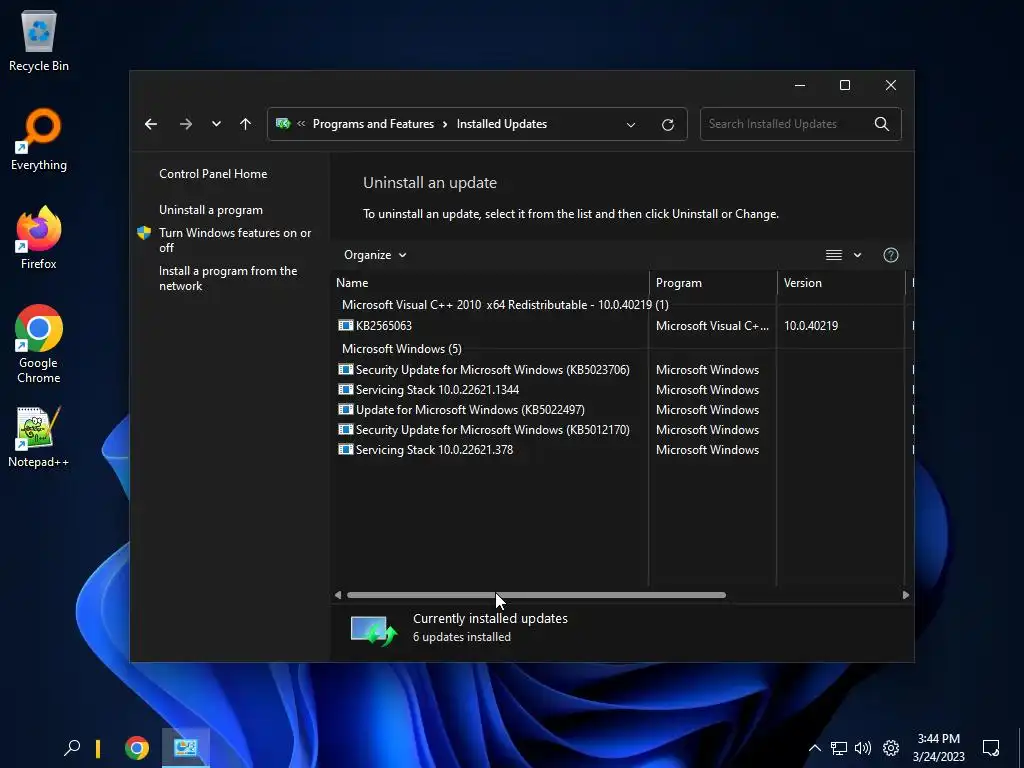Screen dimensions: 1024x768
Task: Select the KB2565063 update row
Action: tap(623, 325)
